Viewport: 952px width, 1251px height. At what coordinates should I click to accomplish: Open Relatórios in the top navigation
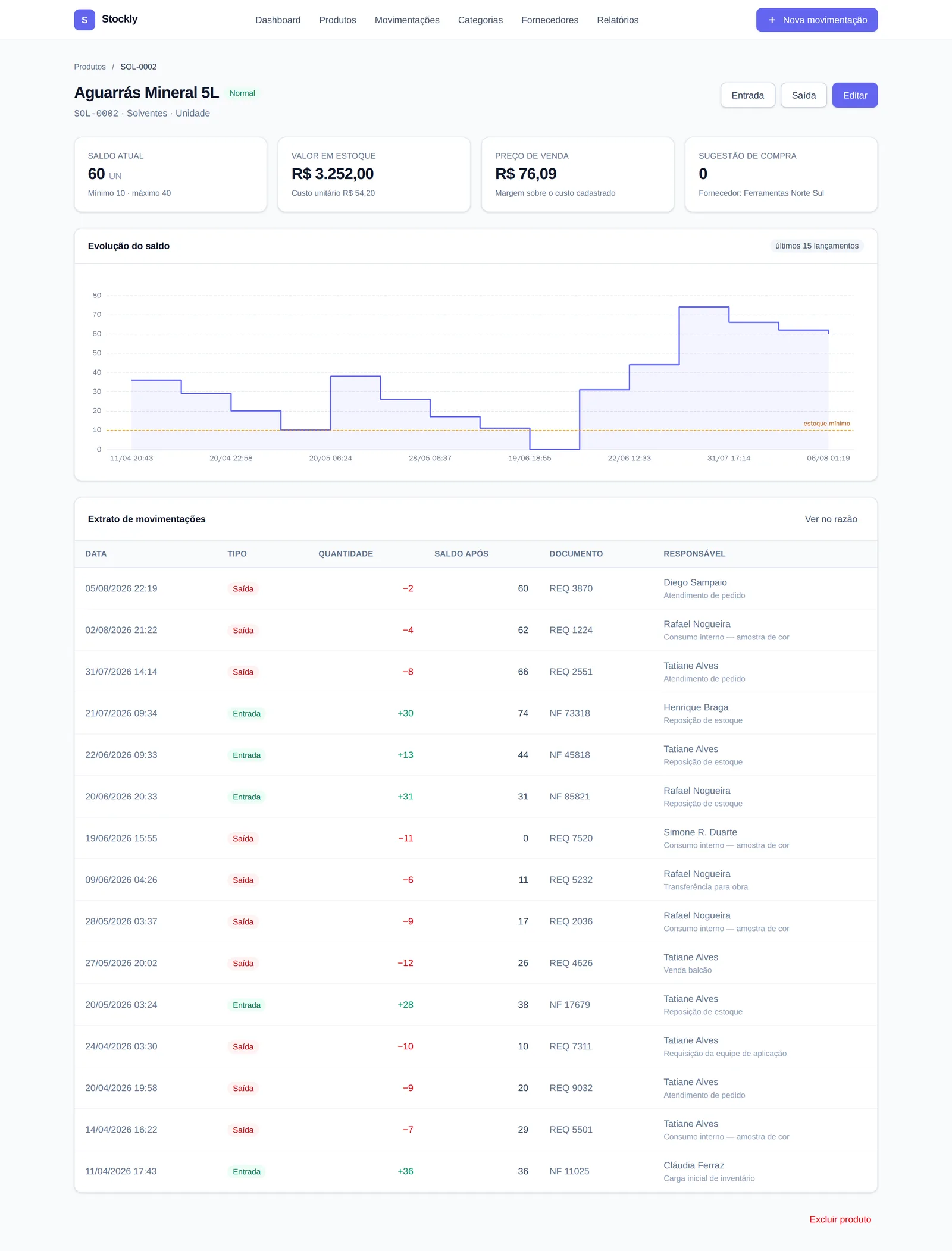618,20
